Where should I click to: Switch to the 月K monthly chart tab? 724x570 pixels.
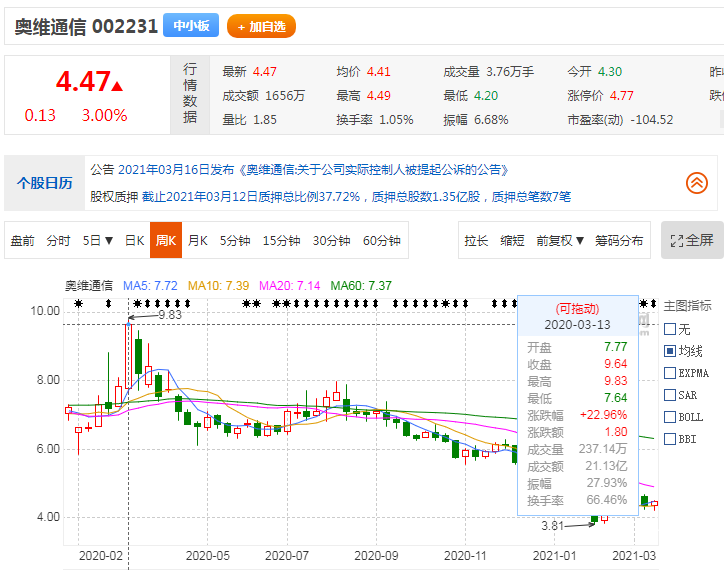click(x=198, y=240)
